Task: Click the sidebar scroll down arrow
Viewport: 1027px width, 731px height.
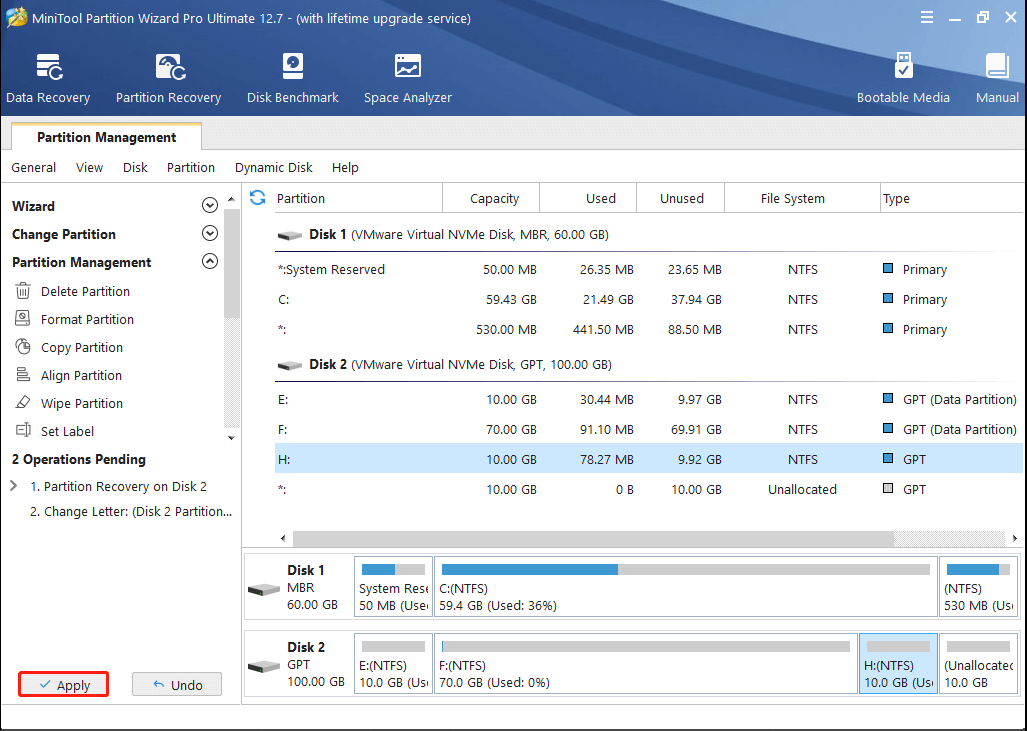Action: click(231, 438)
